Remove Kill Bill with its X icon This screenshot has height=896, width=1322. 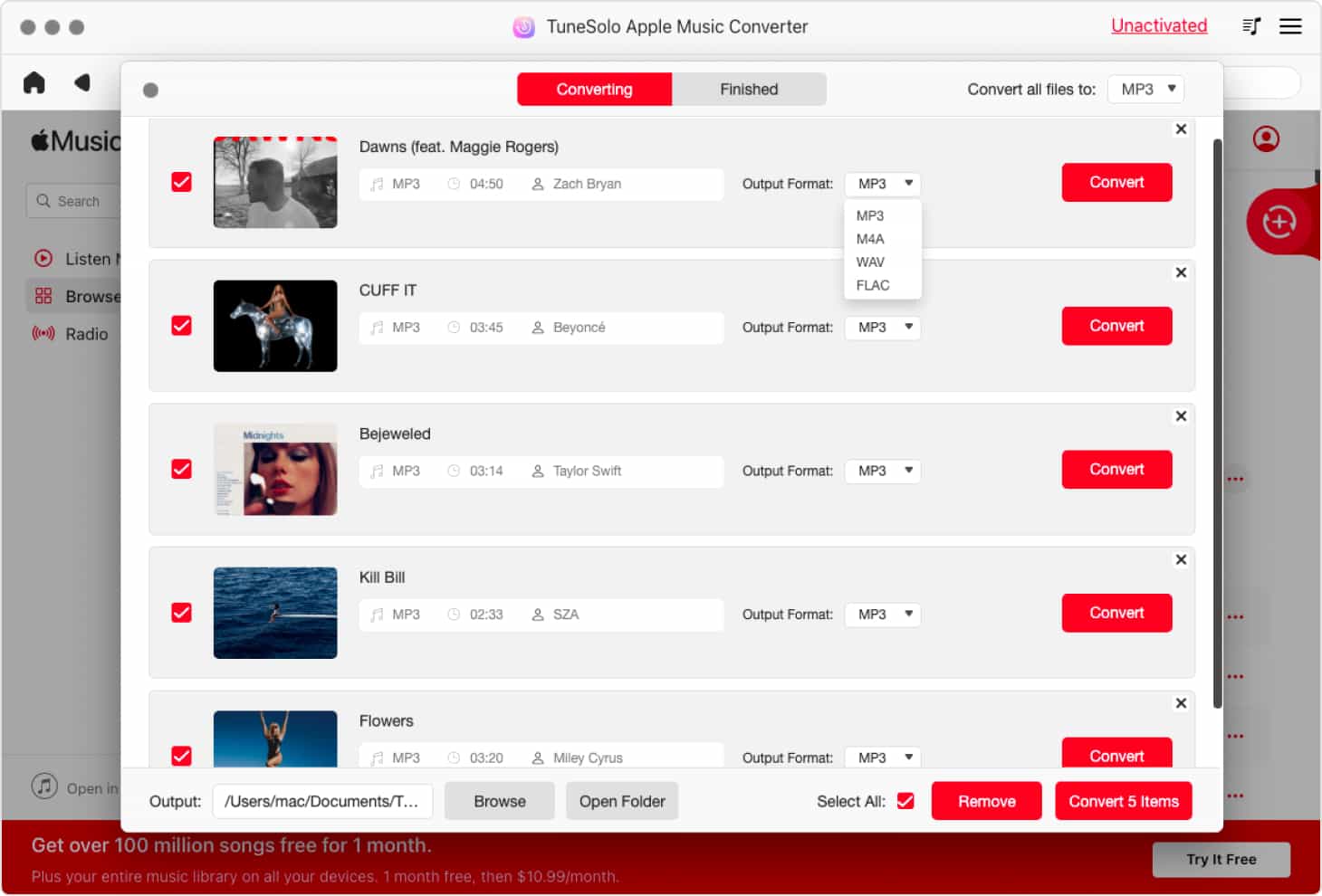click(x=1181, y=559)
